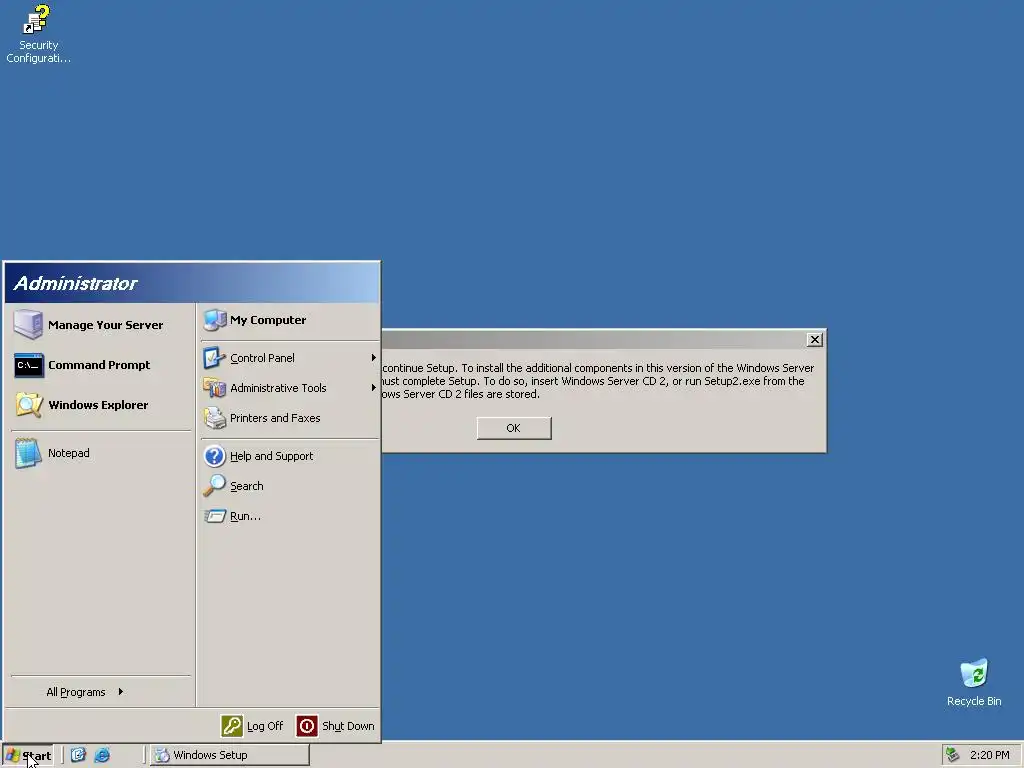
Task: Click the Command Prompt label text
Action: click(x=99, y=365)
